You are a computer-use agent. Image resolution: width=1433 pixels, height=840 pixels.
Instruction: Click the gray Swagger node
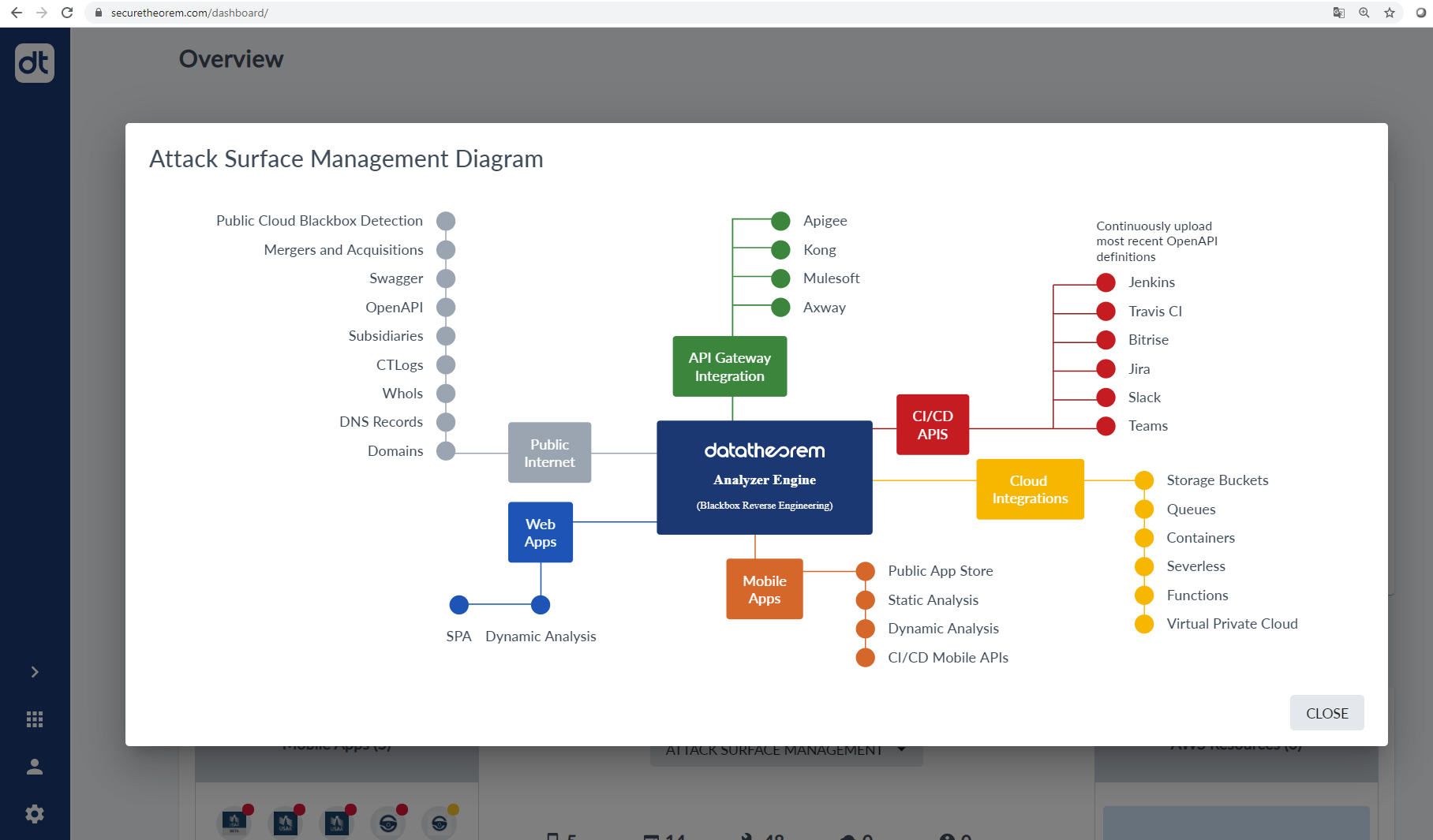pos(446,278)
